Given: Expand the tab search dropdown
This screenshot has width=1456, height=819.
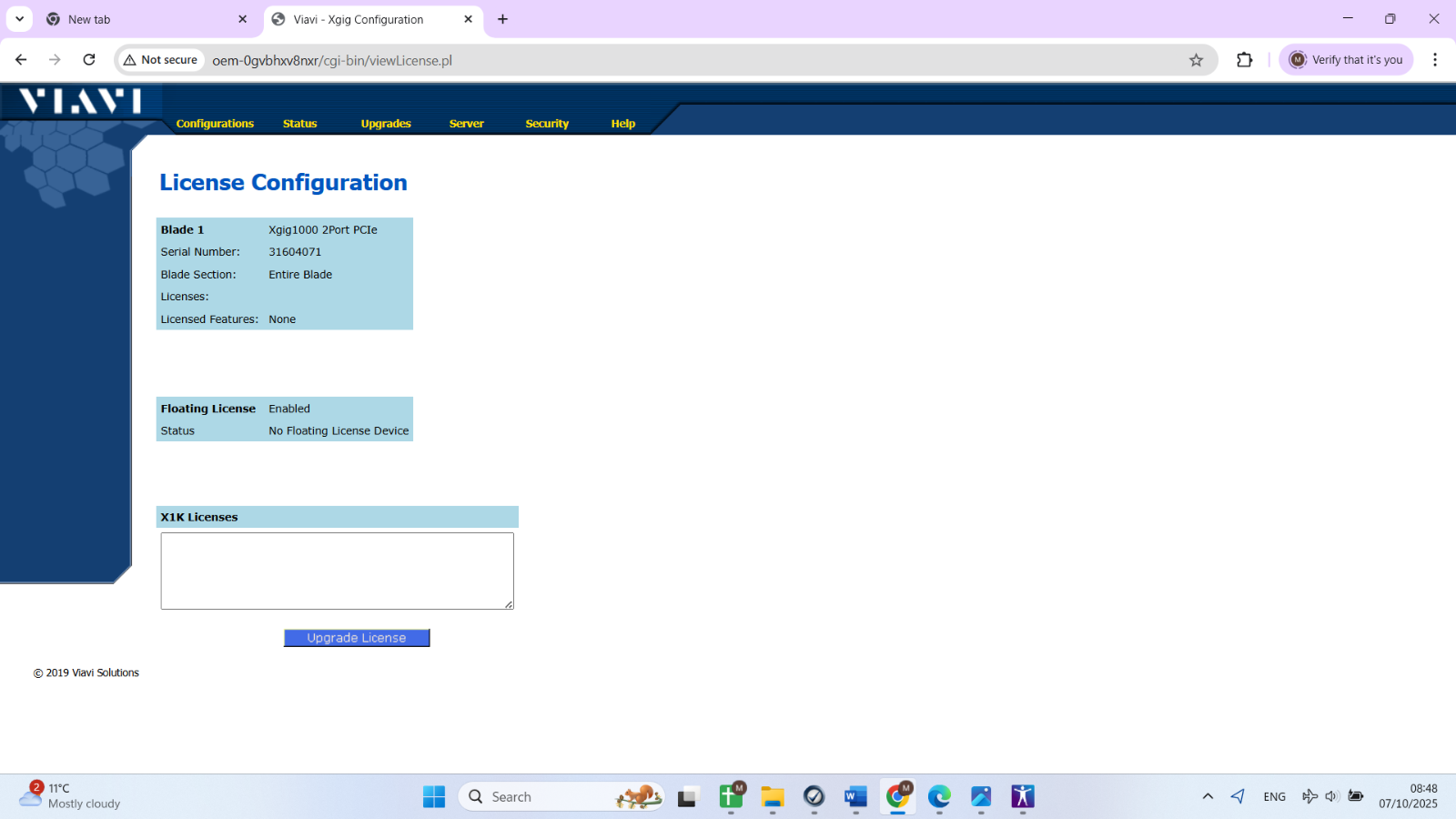Looking at the screenshot, I should pos(19,19).
